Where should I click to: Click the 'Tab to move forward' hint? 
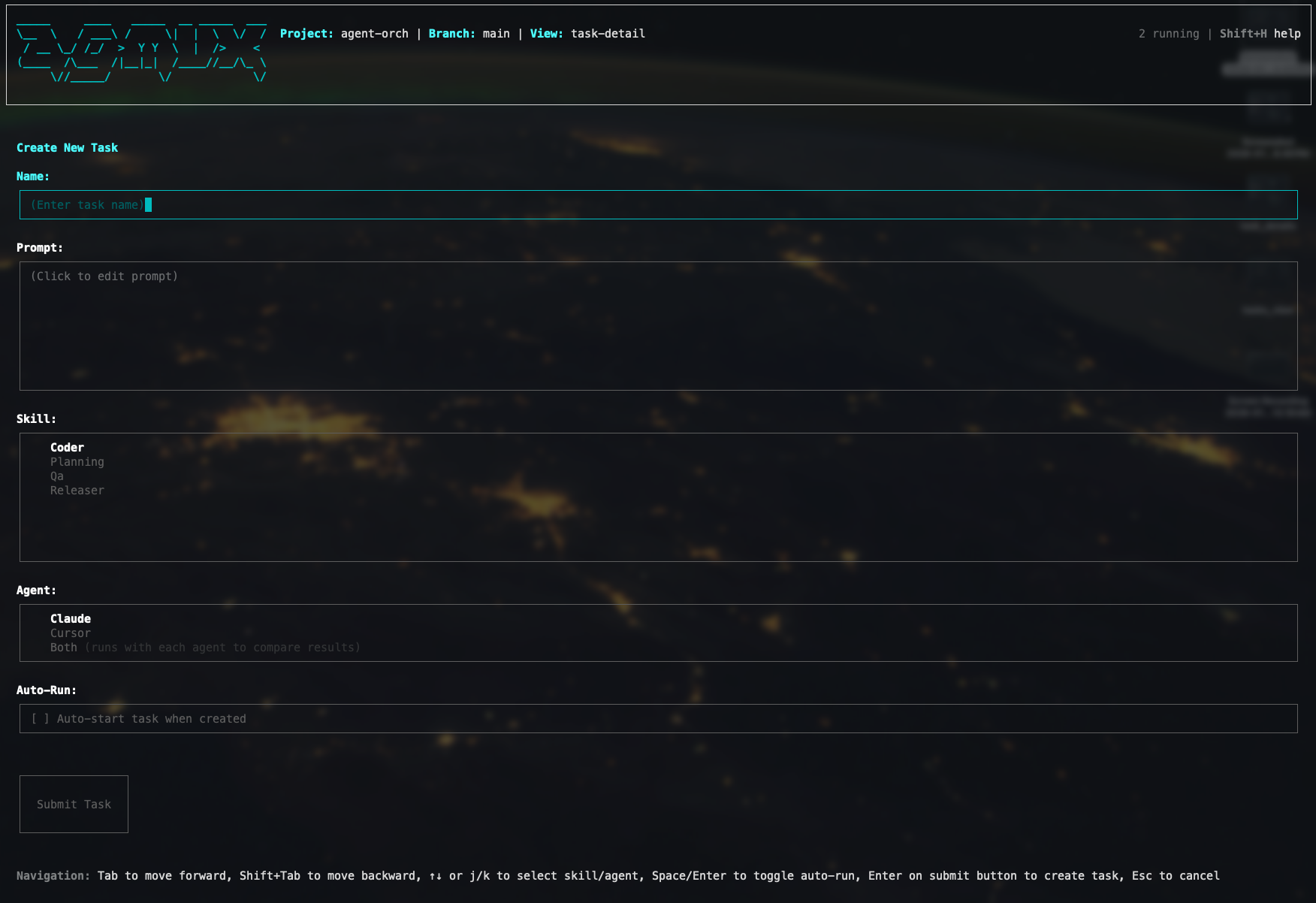(x=161, y=876)
